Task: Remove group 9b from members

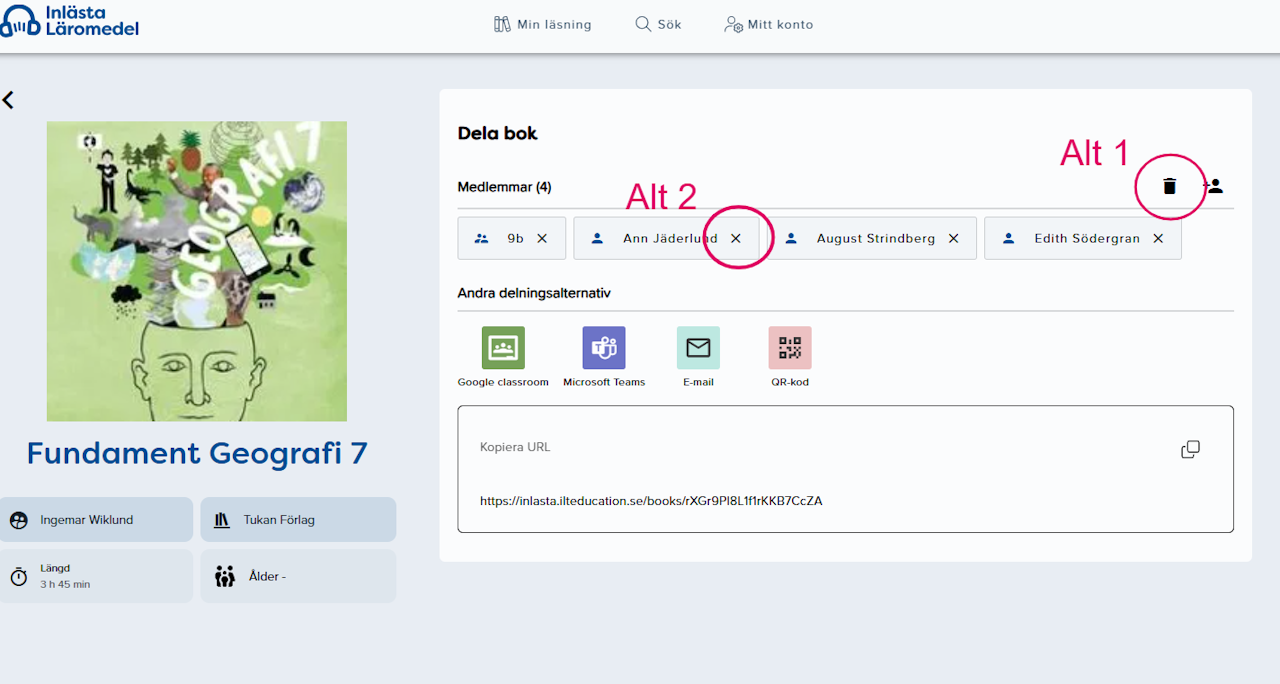Action: pyautogui.click(x=542, y=238)
